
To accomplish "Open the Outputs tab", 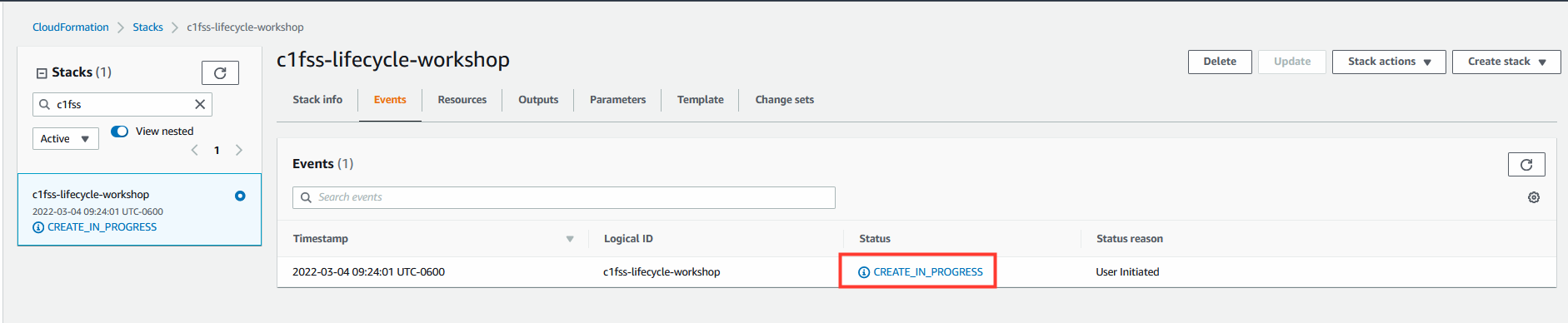I will [538, 100].
